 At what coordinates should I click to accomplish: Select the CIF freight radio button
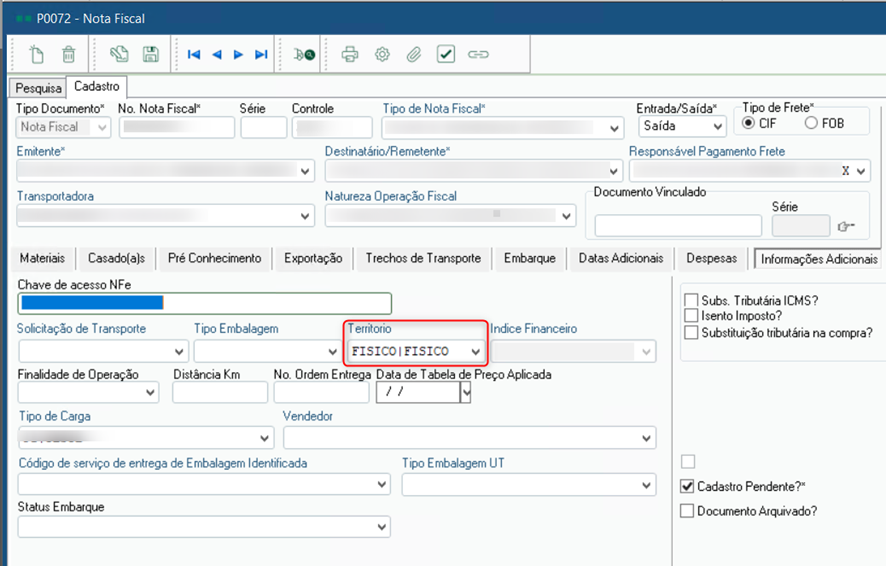pyautogui.click(x=749, y=123)
